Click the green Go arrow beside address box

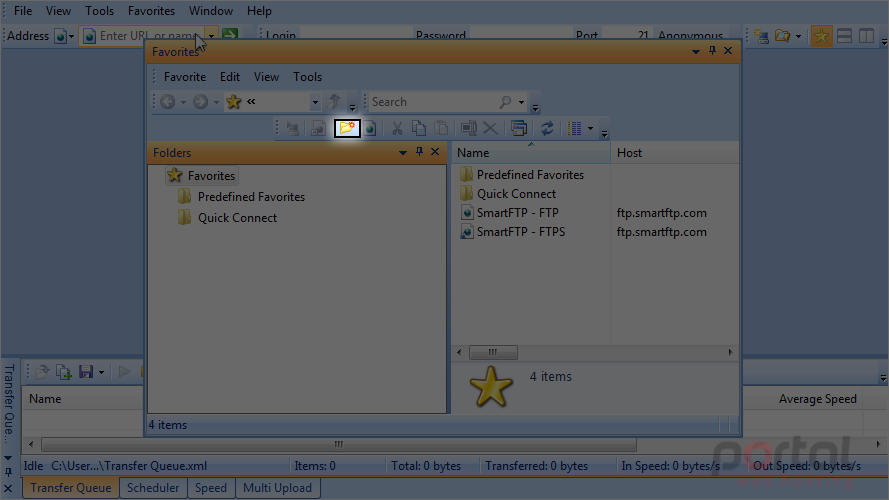click(230, 35)
